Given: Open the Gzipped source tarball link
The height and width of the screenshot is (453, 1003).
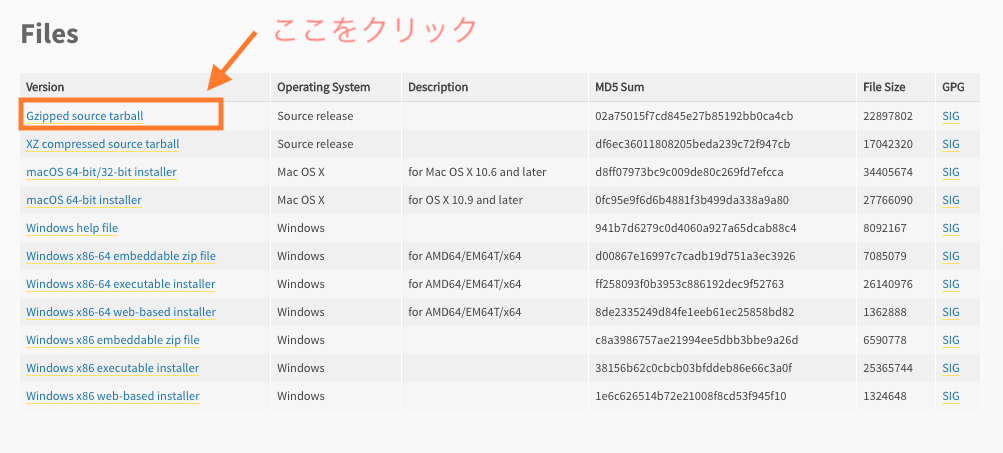Looking at the screenshot, I should click(x=84, y=116).
